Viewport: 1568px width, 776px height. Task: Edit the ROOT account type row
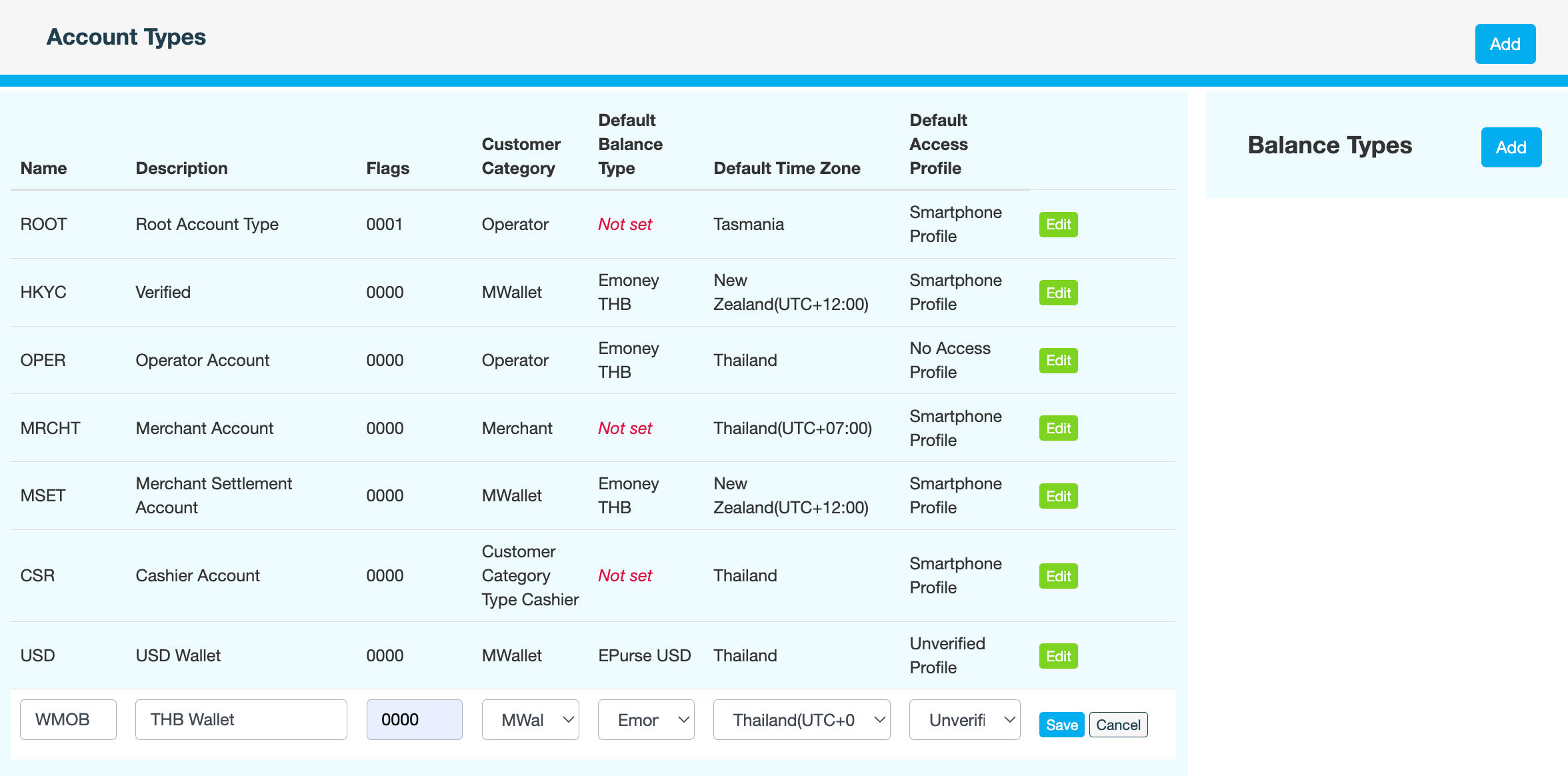1058,225
